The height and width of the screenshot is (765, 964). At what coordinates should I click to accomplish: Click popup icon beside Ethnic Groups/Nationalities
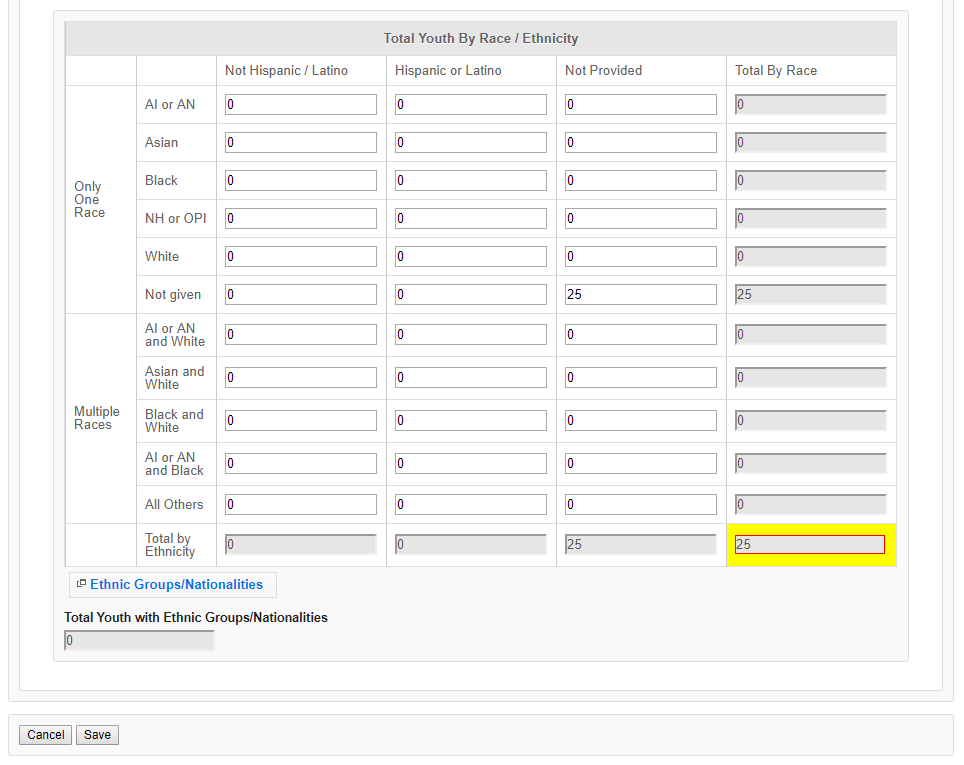(81, 584)
